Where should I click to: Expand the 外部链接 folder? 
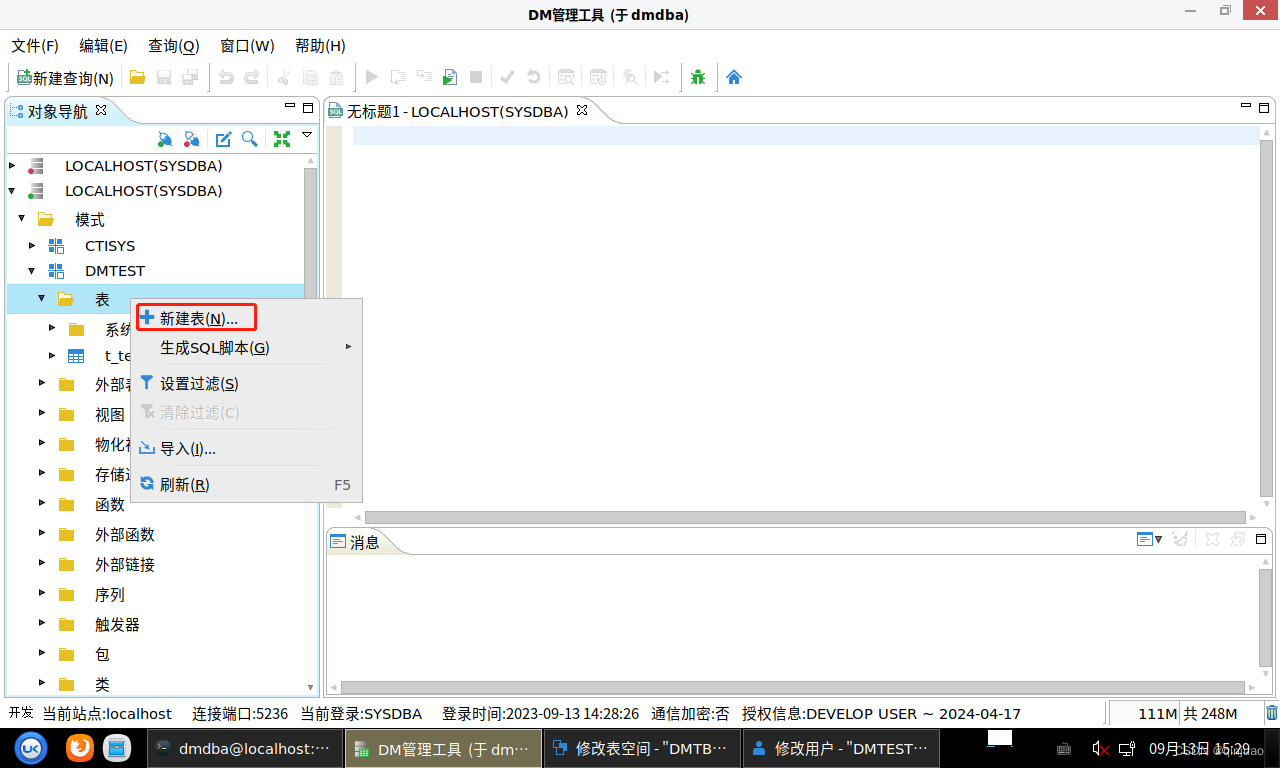click(42, 563)
